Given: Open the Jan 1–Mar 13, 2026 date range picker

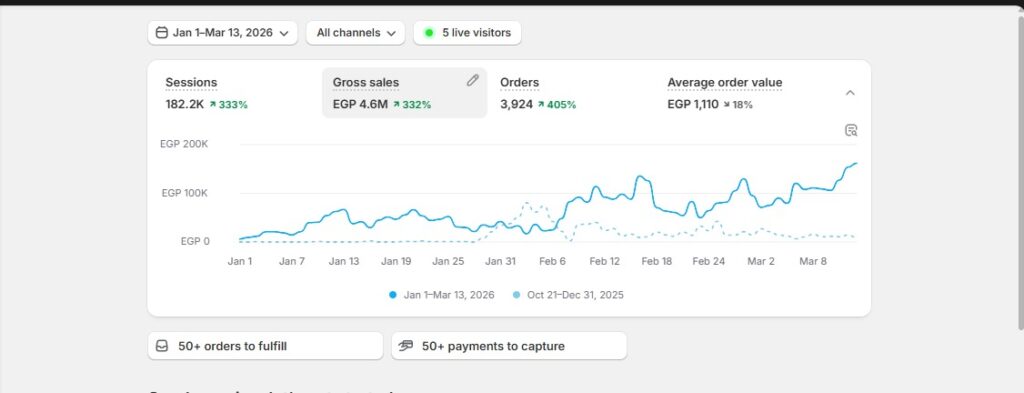Looking at the screenshot, I should coord(223,33).
